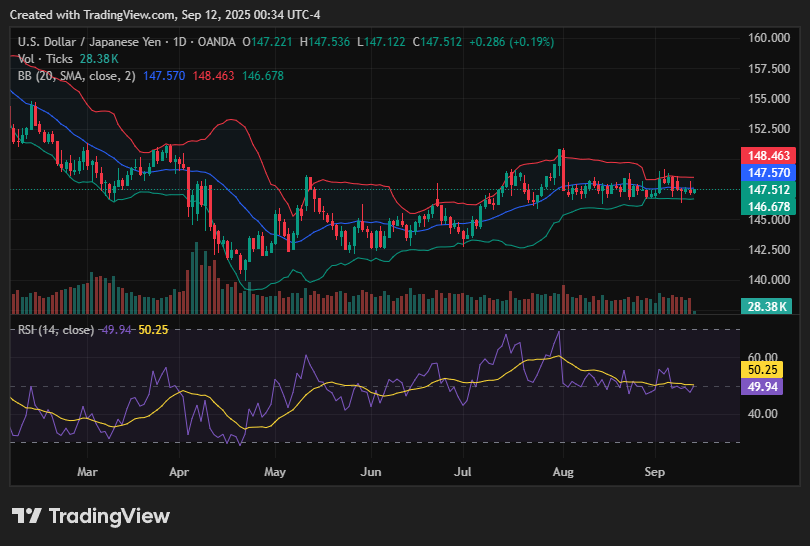Click the Aug label on time axis
Viewport: 810px width, 546px height.
pyautogui.click(x=563, y=472)
